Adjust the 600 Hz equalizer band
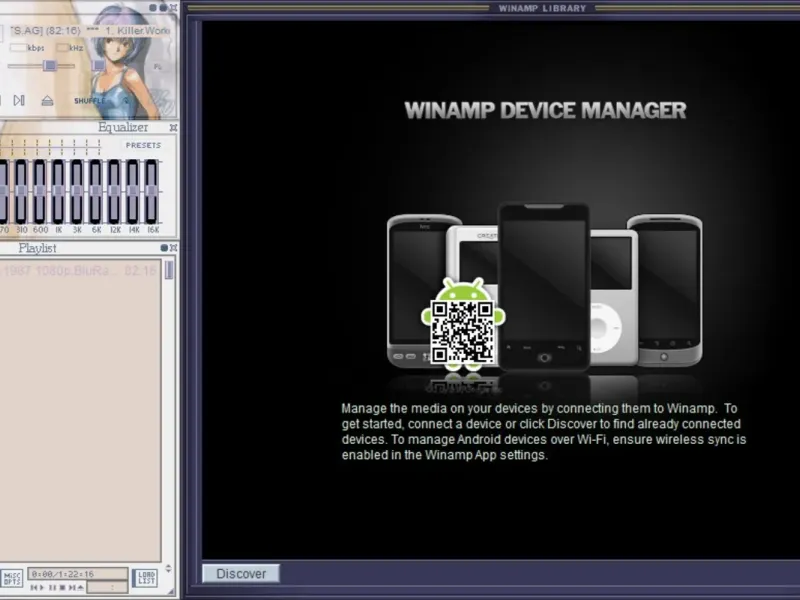 [40, 191]
